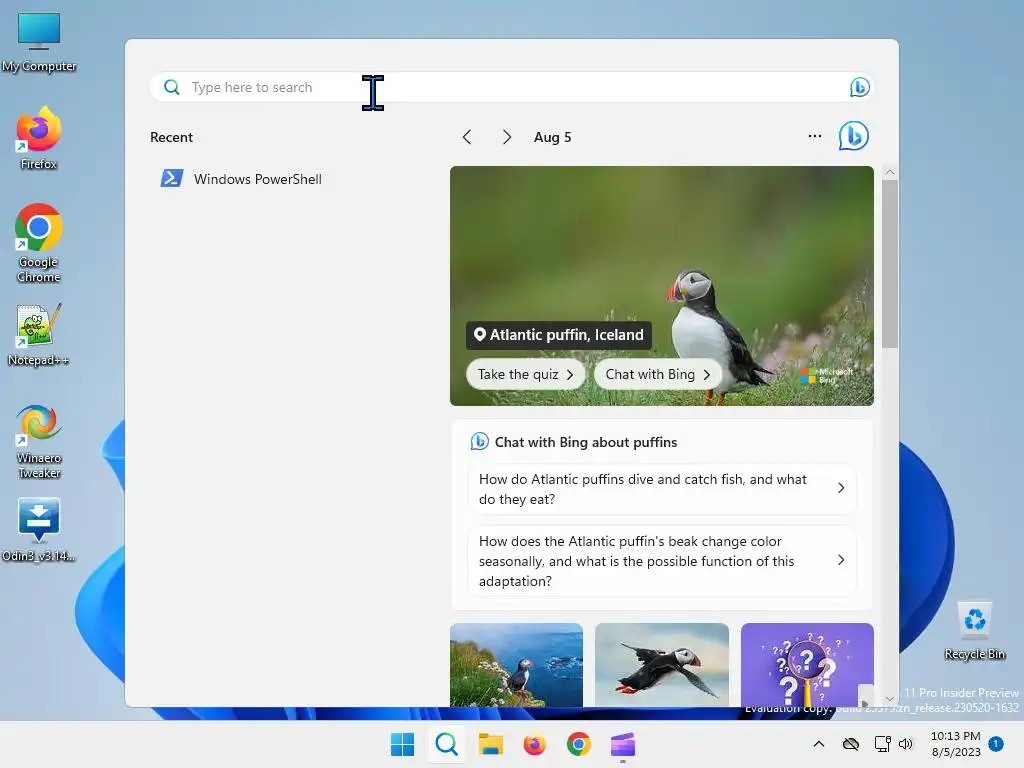The image size is (1024, 768).
Task: Click the Chat with Bing button
Action: click(658, 374)
